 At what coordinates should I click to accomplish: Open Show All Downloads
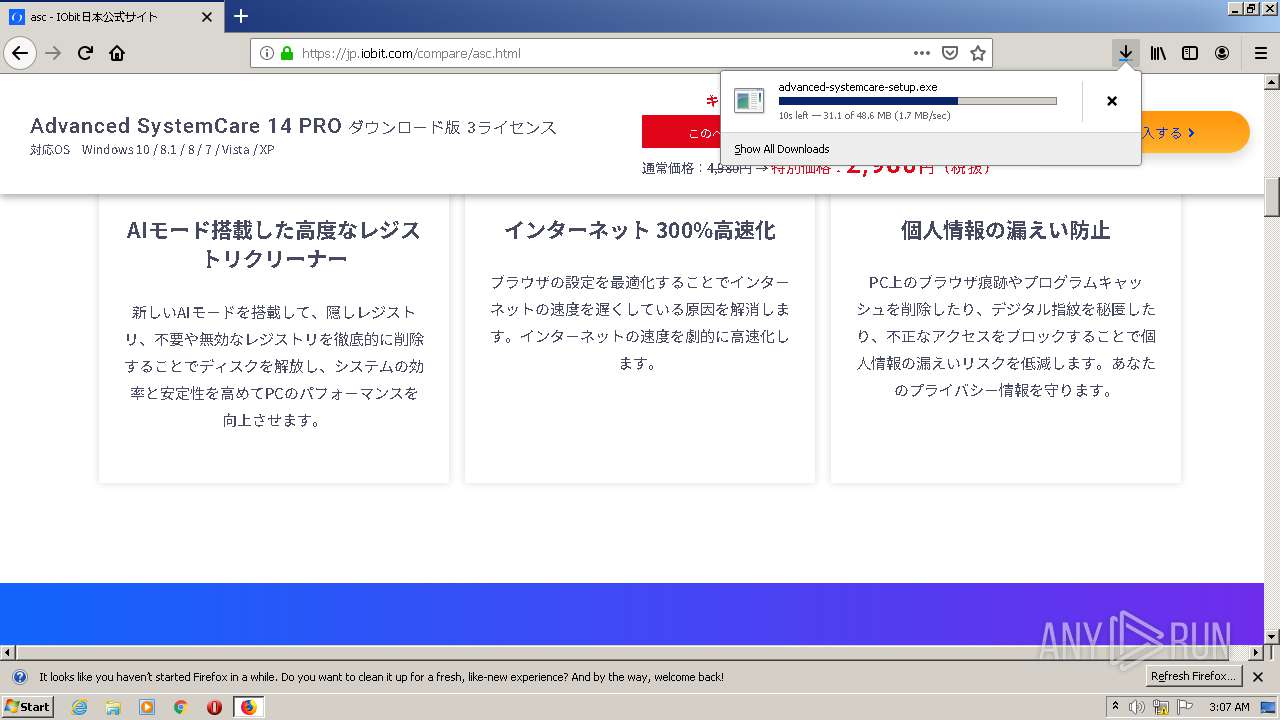782,149
